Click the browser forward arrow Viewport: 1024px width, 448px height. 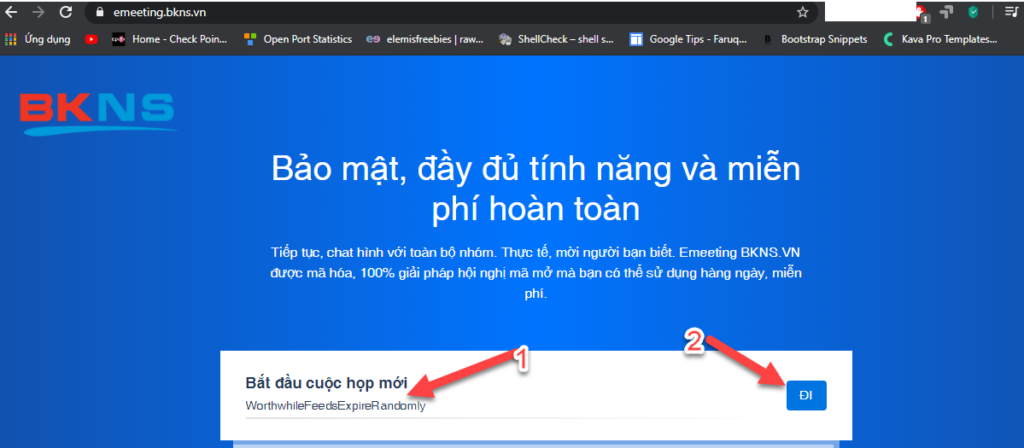click(39, 13)
